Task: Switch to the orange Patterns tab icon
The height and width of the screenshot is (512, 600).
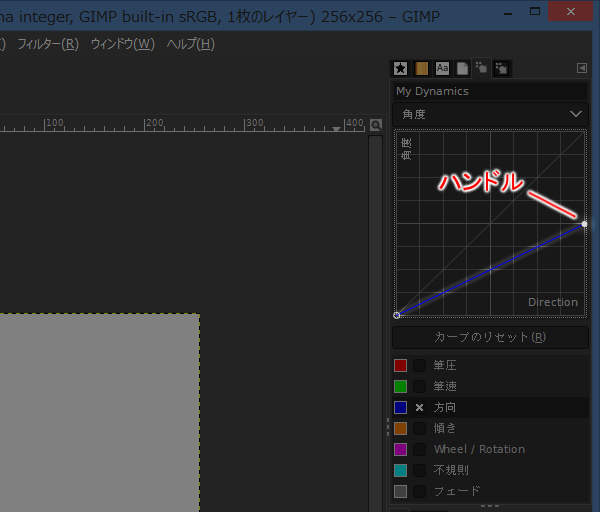Action: [x=422, y=69]
